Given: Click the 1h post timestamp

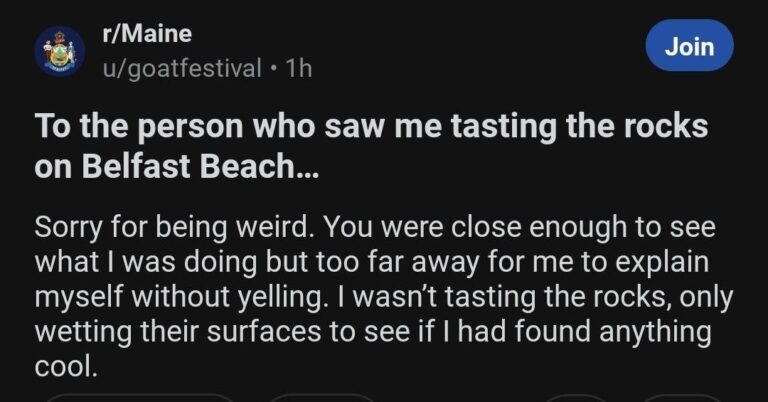Looking at the screenshot, I should (299, 68).
